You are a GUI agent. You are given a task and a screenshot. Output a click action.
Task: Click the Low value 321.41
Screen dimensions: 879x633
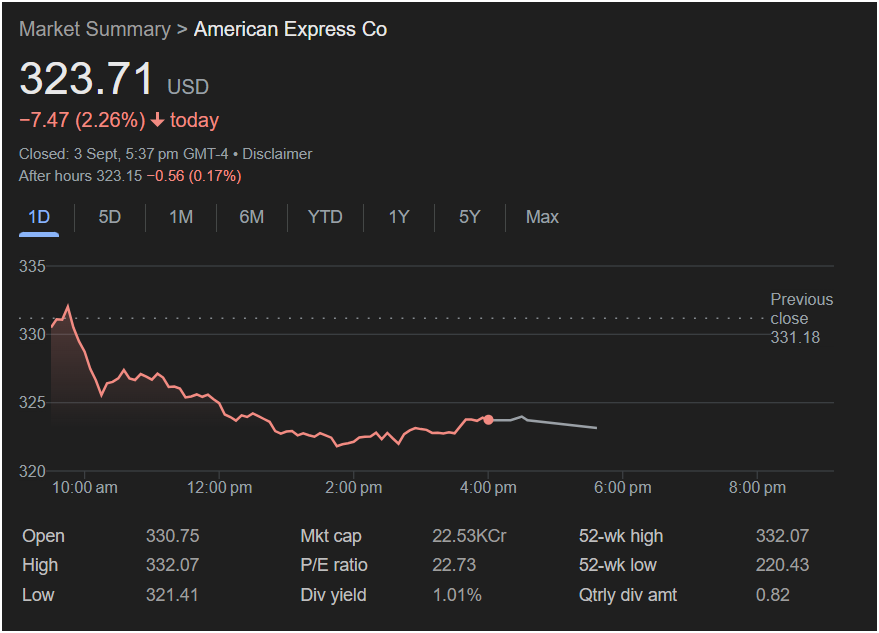(x=172, y=595)
